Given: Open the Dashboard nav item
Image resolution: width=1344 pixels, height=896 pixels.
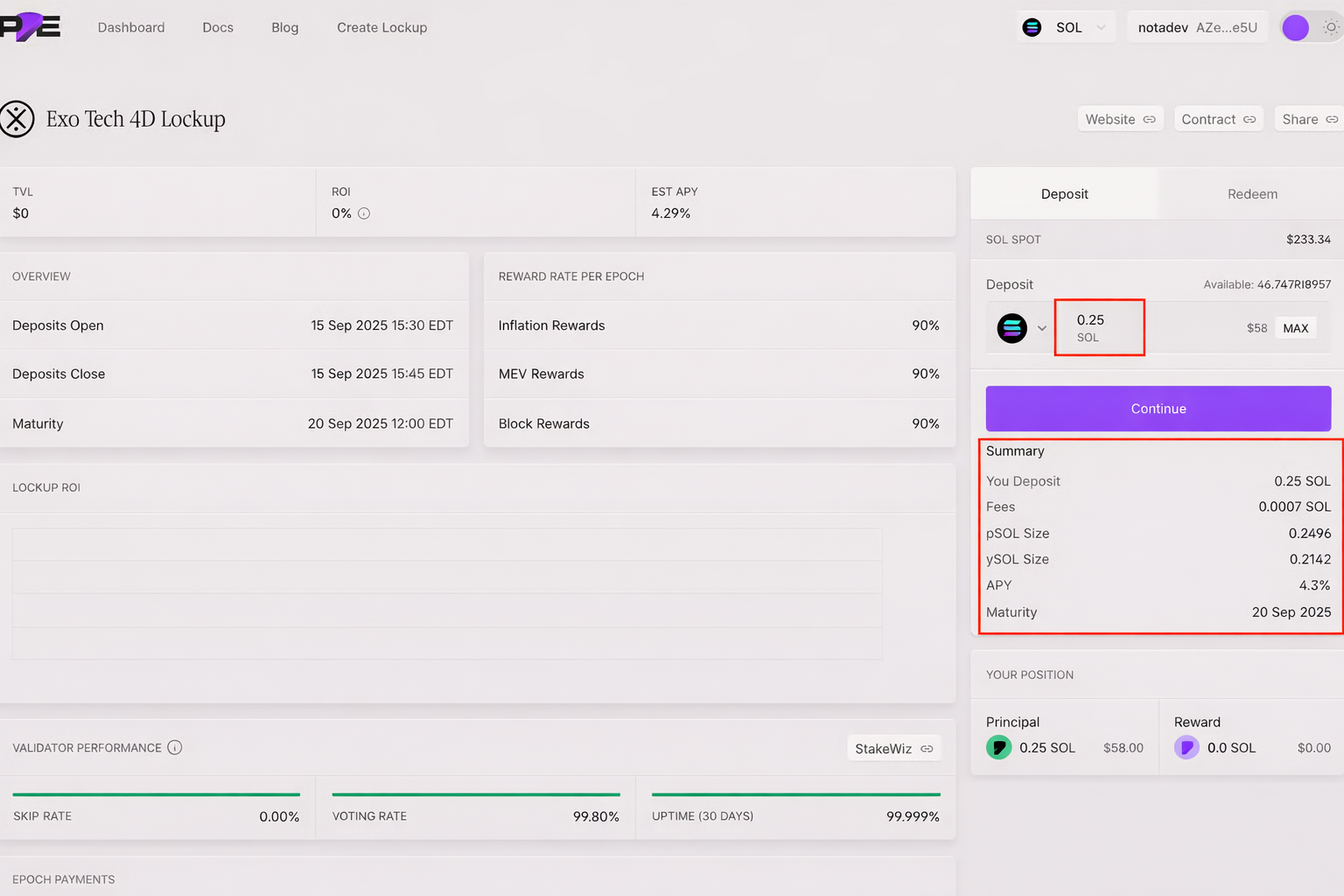Looking at the screenshot, I should [x=131, y=28].
